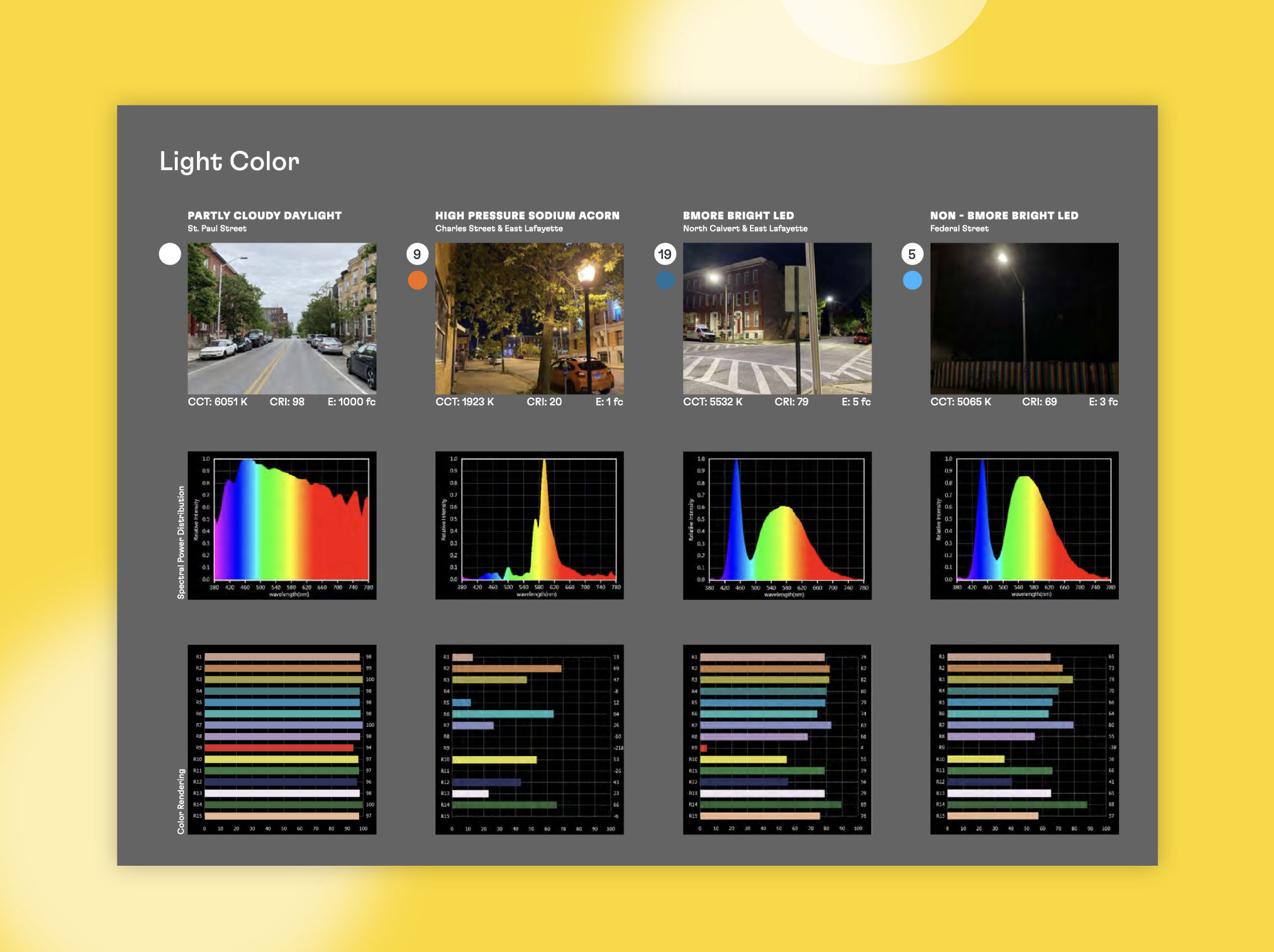Click the Non-Bmore LED color rendering chart
This screenshot has width=1274, height=952.
click(x=1024, y=739)
